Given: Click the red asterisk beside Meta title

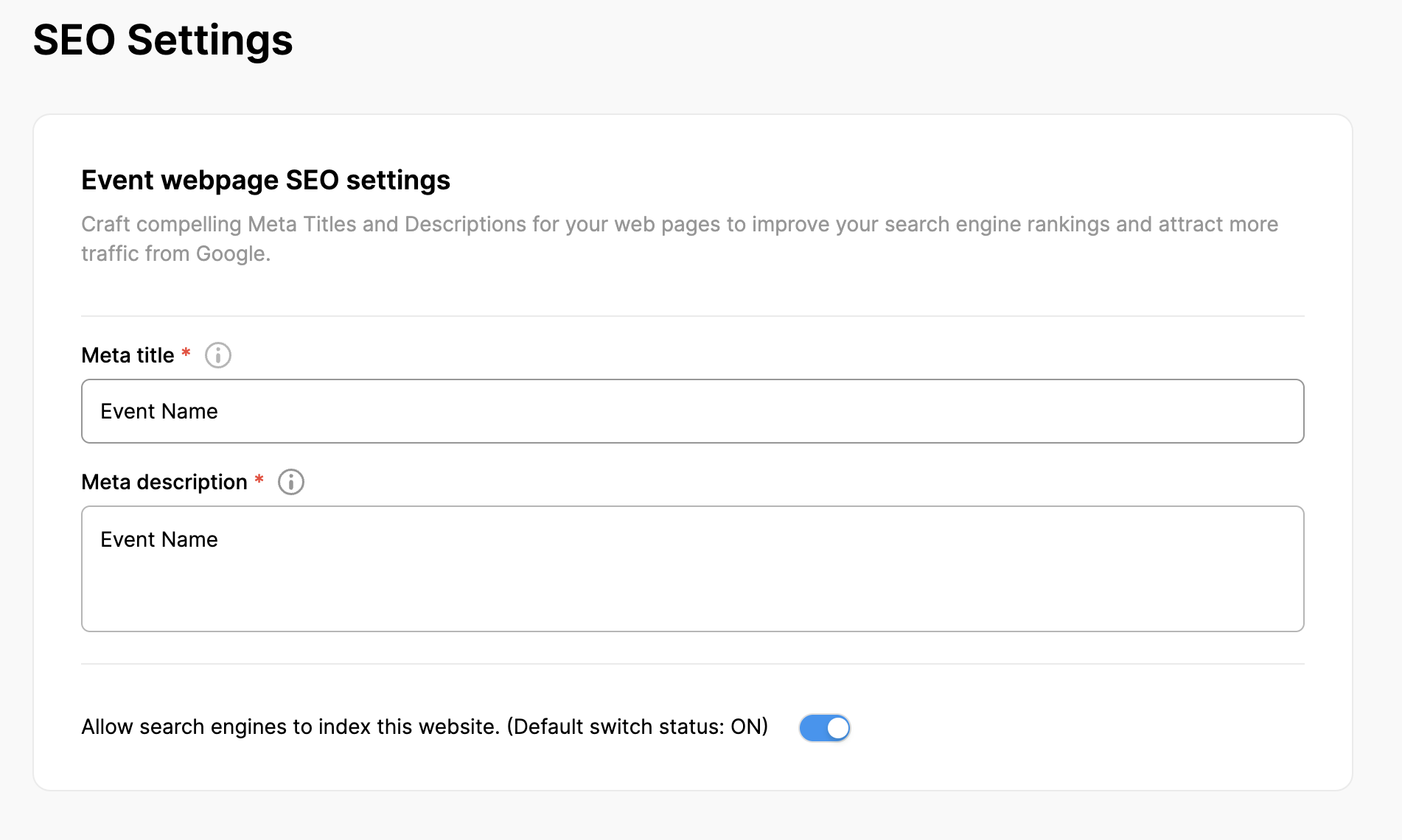Looking at the screenshot, I should tap(186, 353).
